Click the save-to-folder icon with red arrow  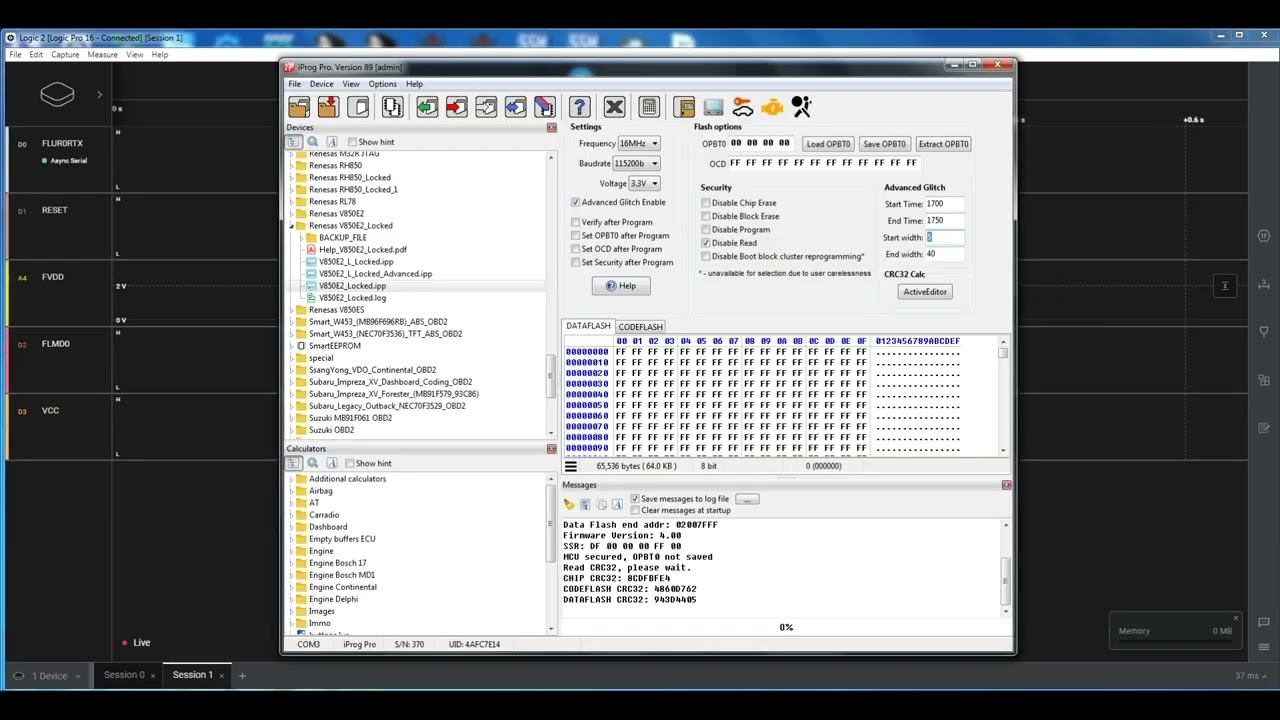click(x=327, y=107)
